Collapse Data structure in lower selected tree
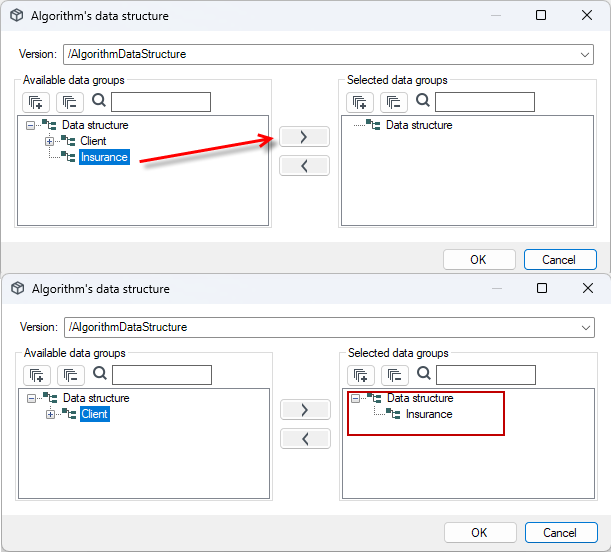The width and height of the screenshot is (611, 553). click(355, 398)
